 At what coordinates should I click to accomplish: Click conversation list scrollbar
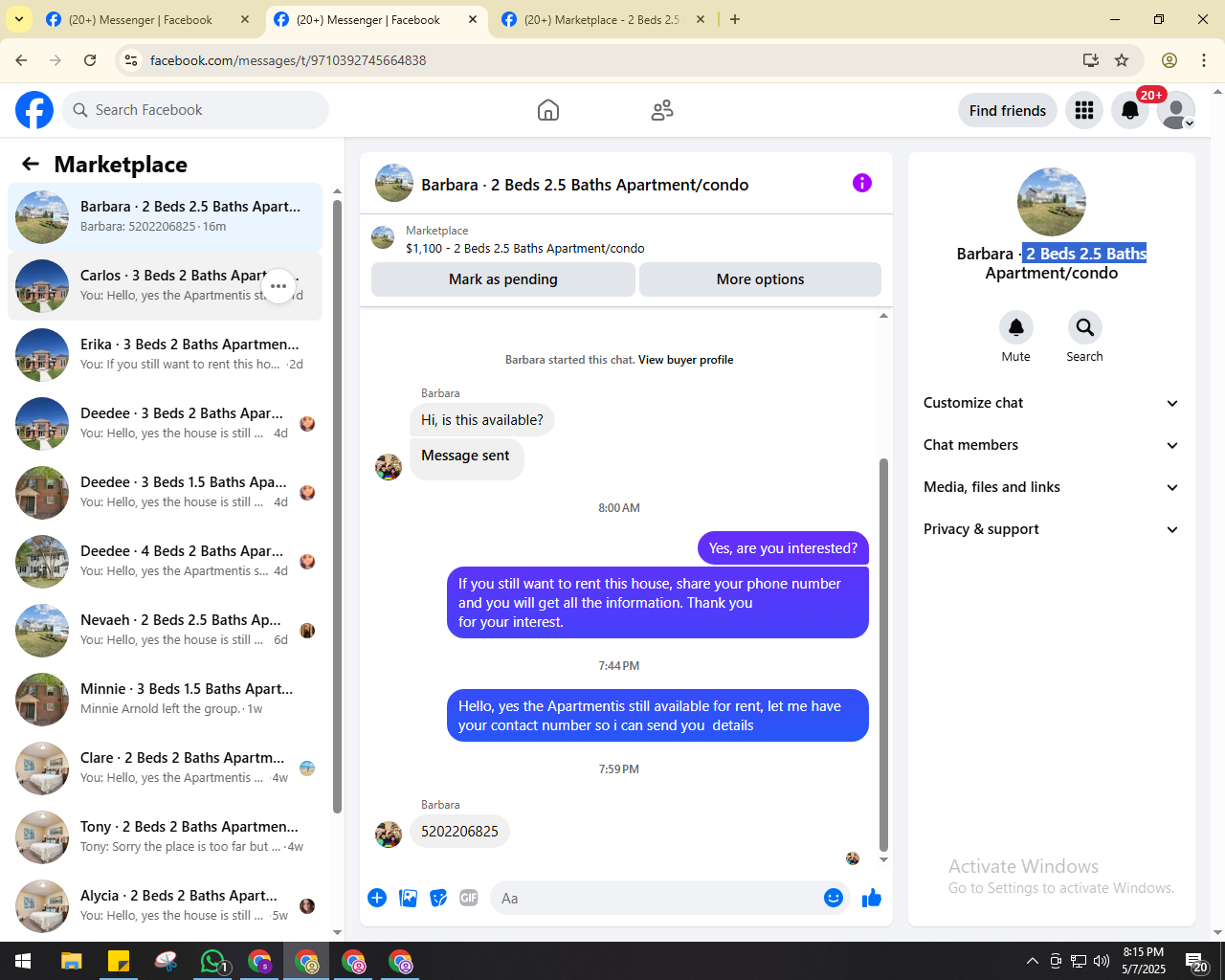[337, 507]
